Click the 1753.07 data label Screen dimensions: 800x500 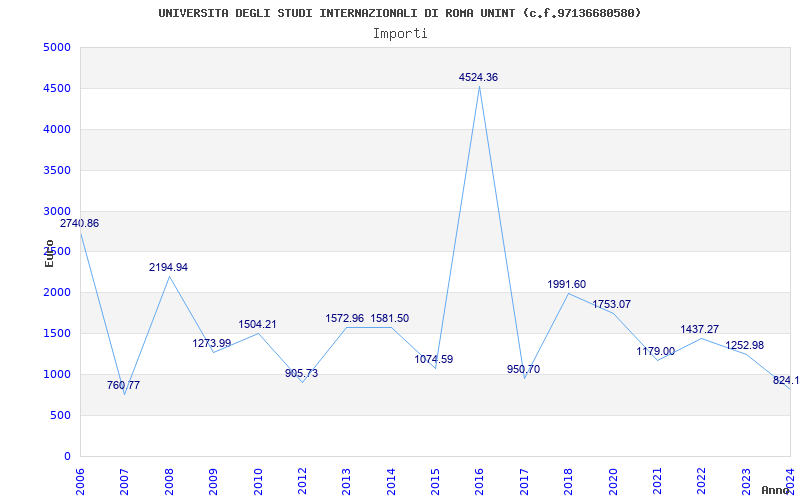tap(612, 305)
